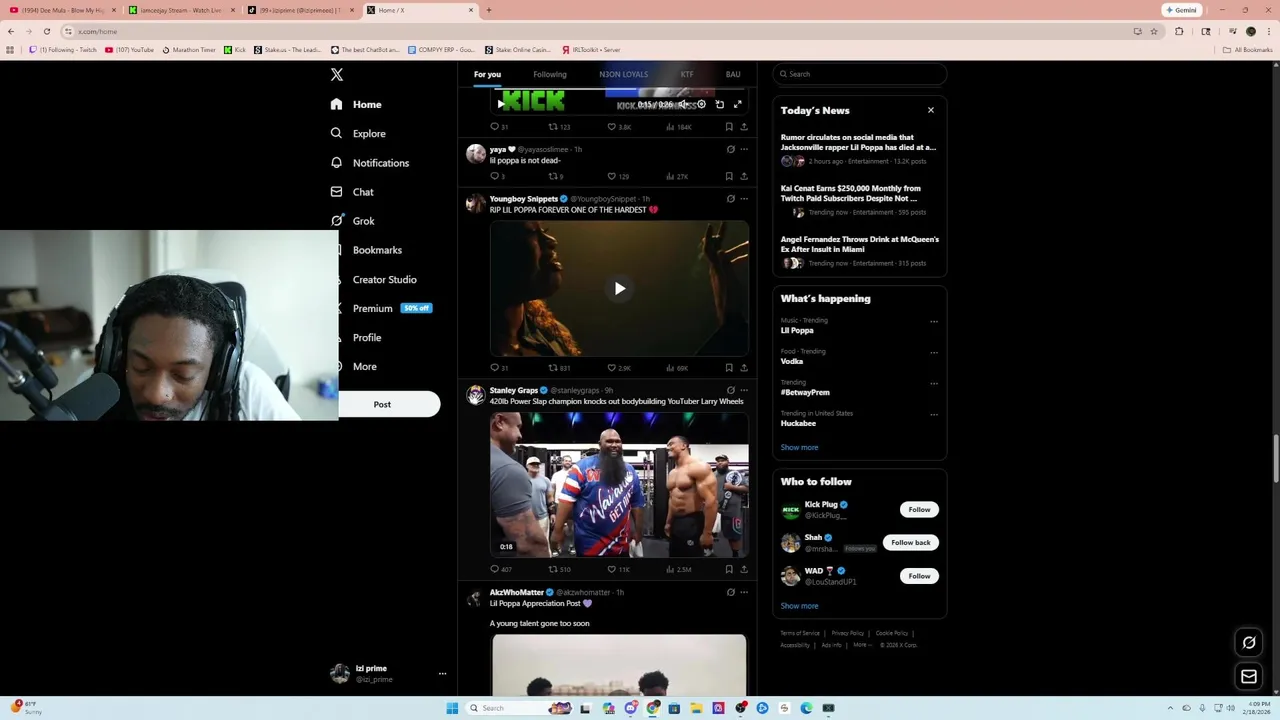The width and height of the screenshot is (1280, 720).
Task: Open more options on Stanley Graps post
Action: point(743,390)
